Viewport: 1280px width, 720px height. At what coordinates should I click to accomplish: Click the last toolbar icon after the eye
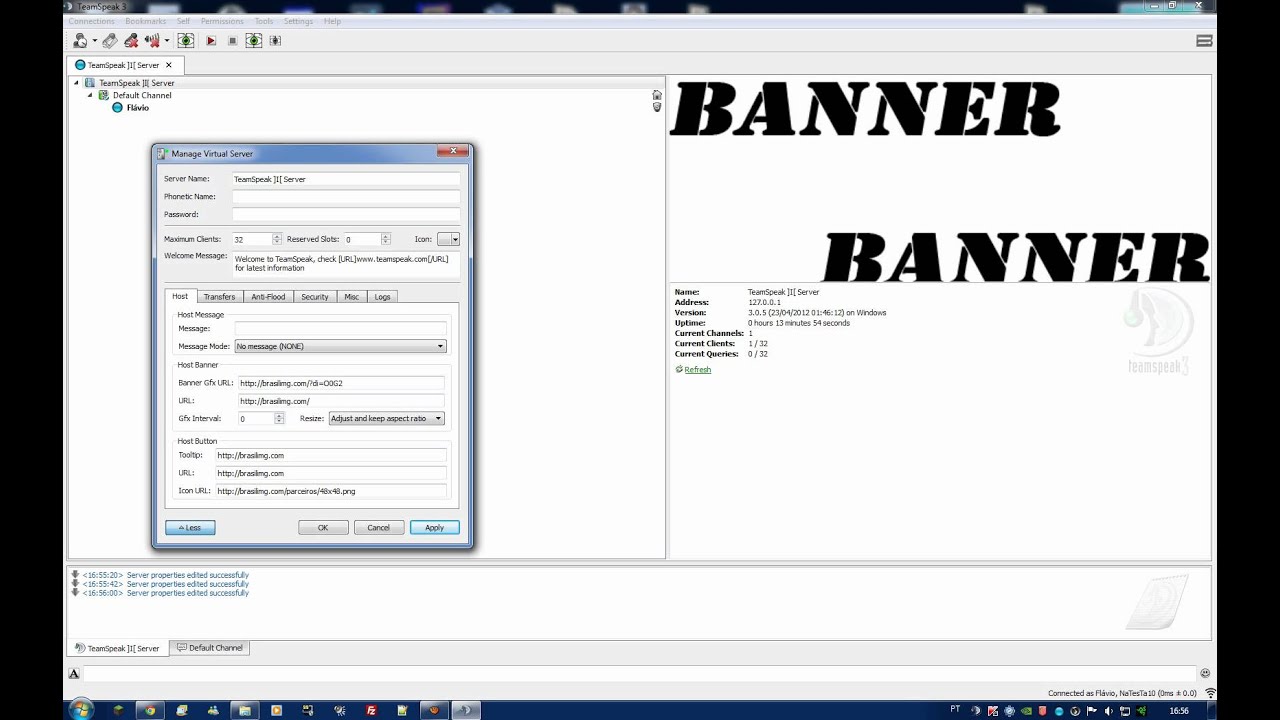tap(275, 41)
